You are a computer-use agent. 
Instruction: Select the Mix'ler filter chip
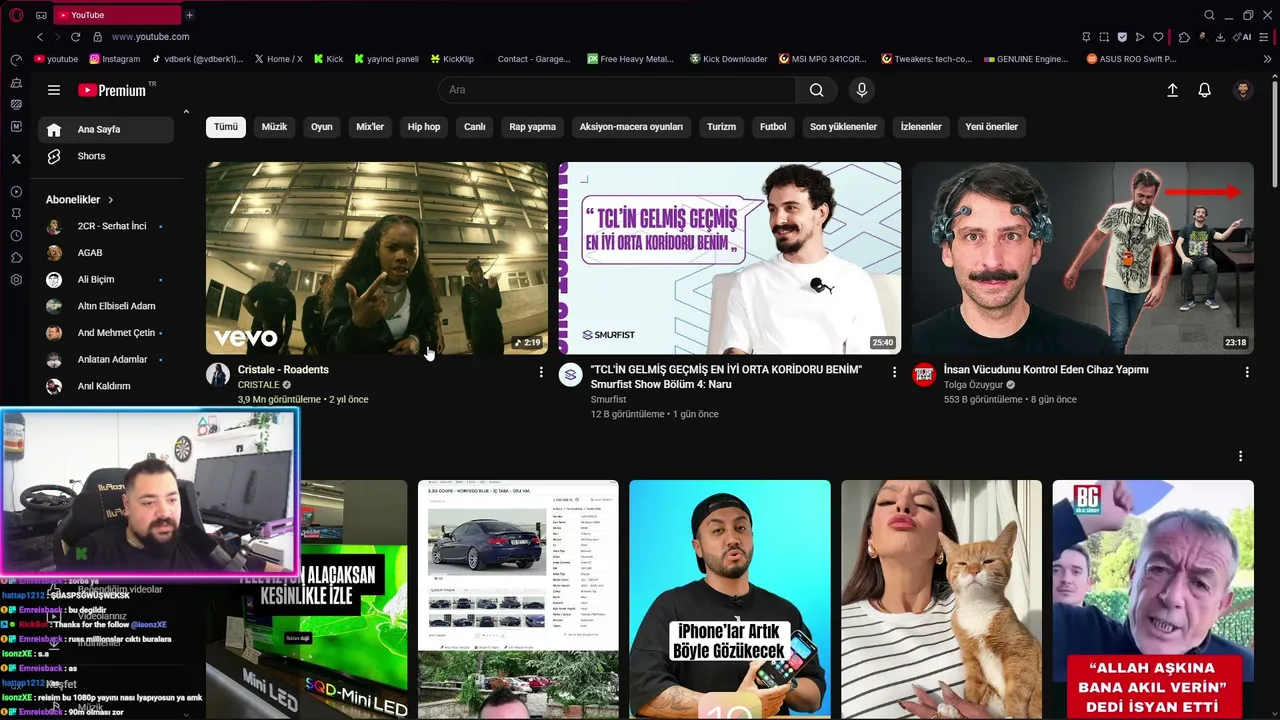tap(370, 127)
